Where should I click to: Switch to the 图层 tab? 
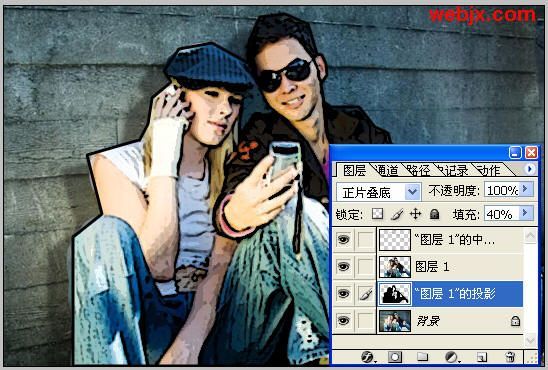pyautogui.click(x=354, y=171)
